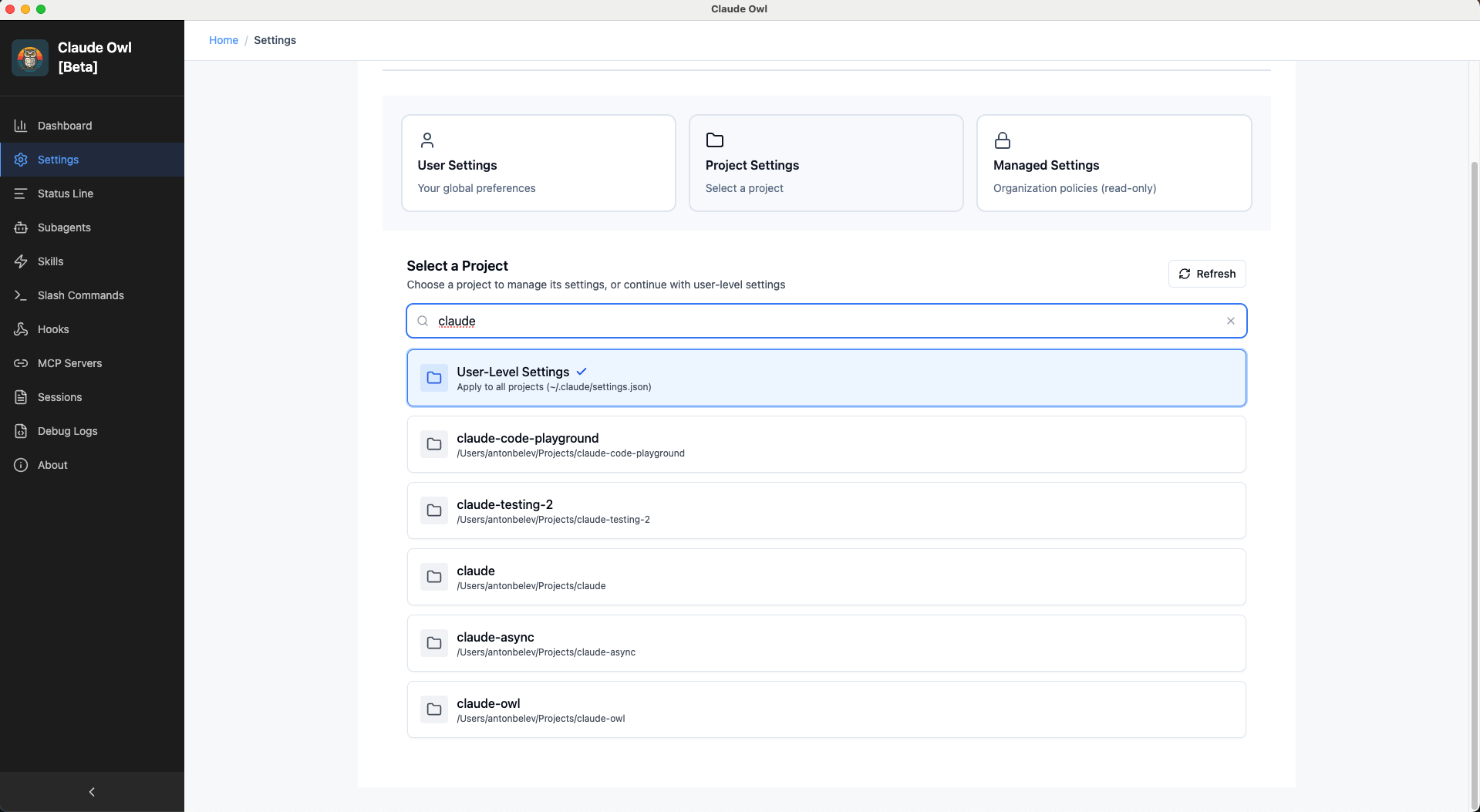The width and height of the screenshot is (1480, 812).
Task: Select Subagents in the sidebar
Action: click(64, 227)
